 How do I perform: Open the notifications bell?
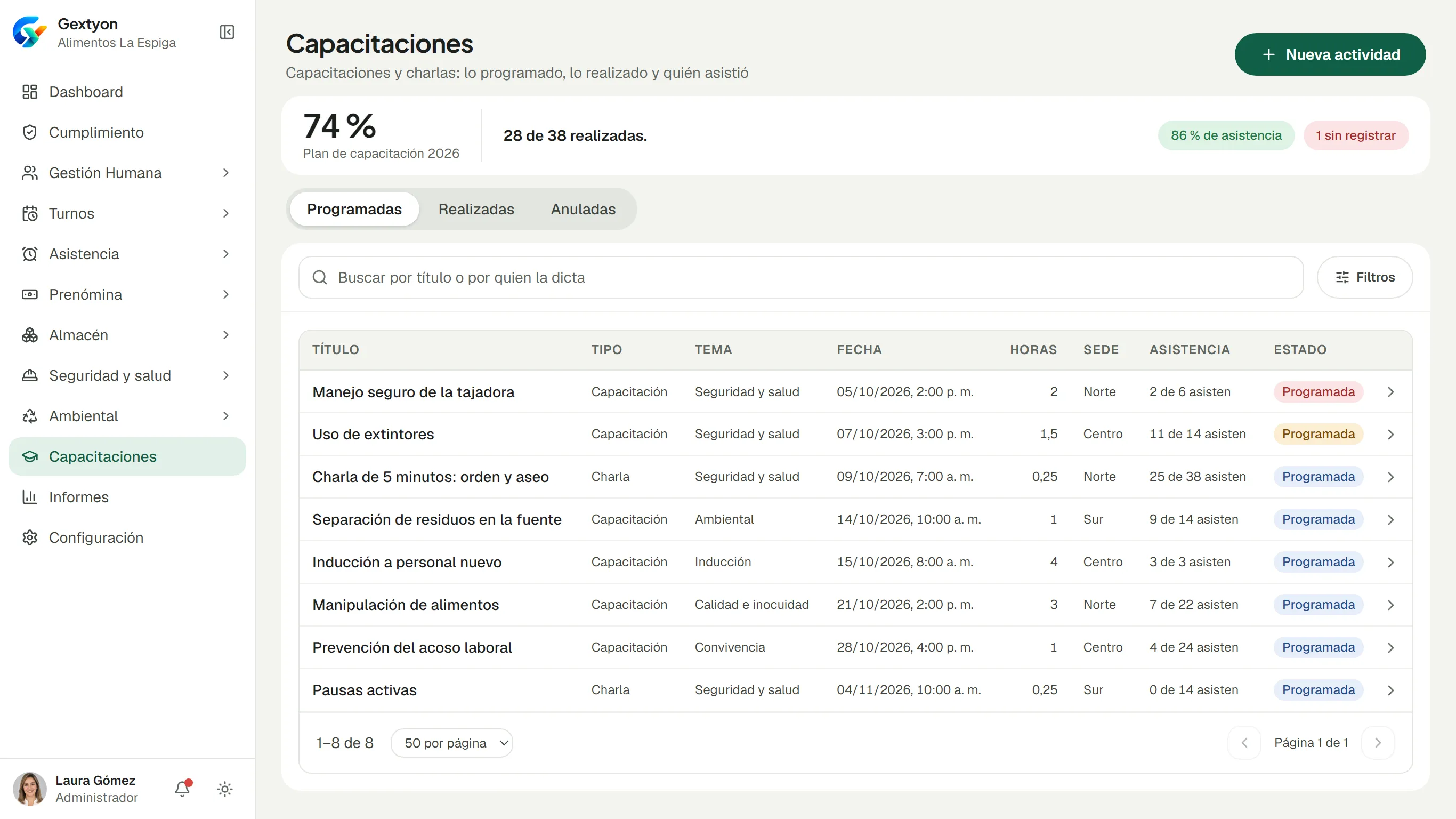[183, 789]
